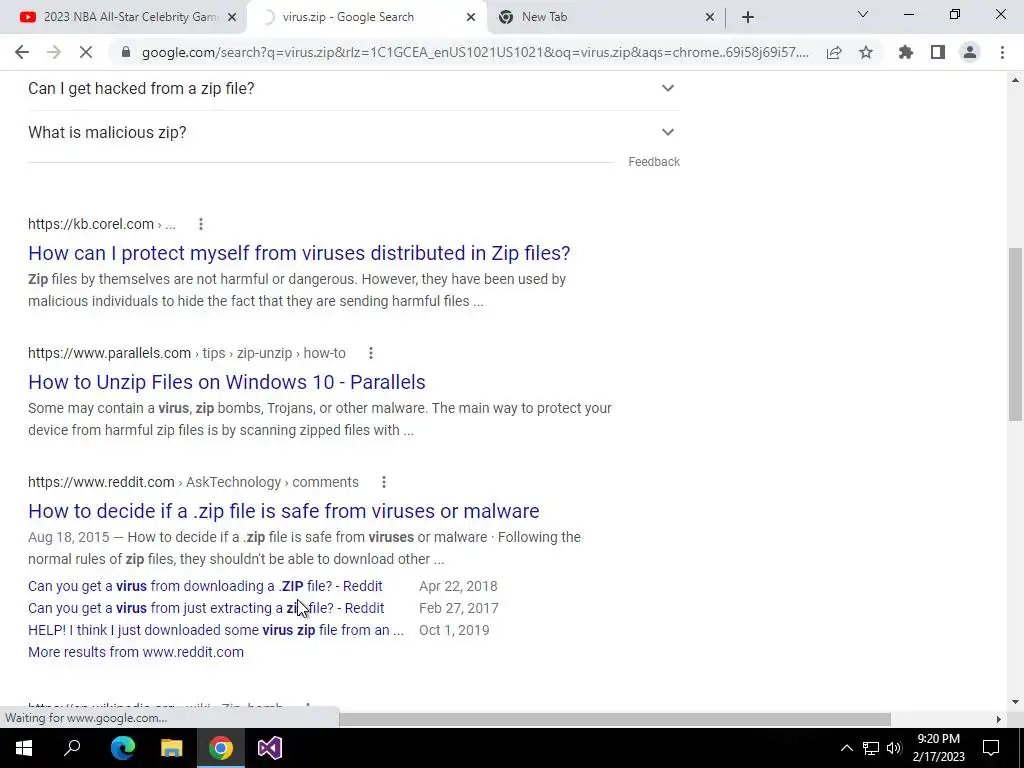Click the scrollbar up arrow

tap(1015, 80)
